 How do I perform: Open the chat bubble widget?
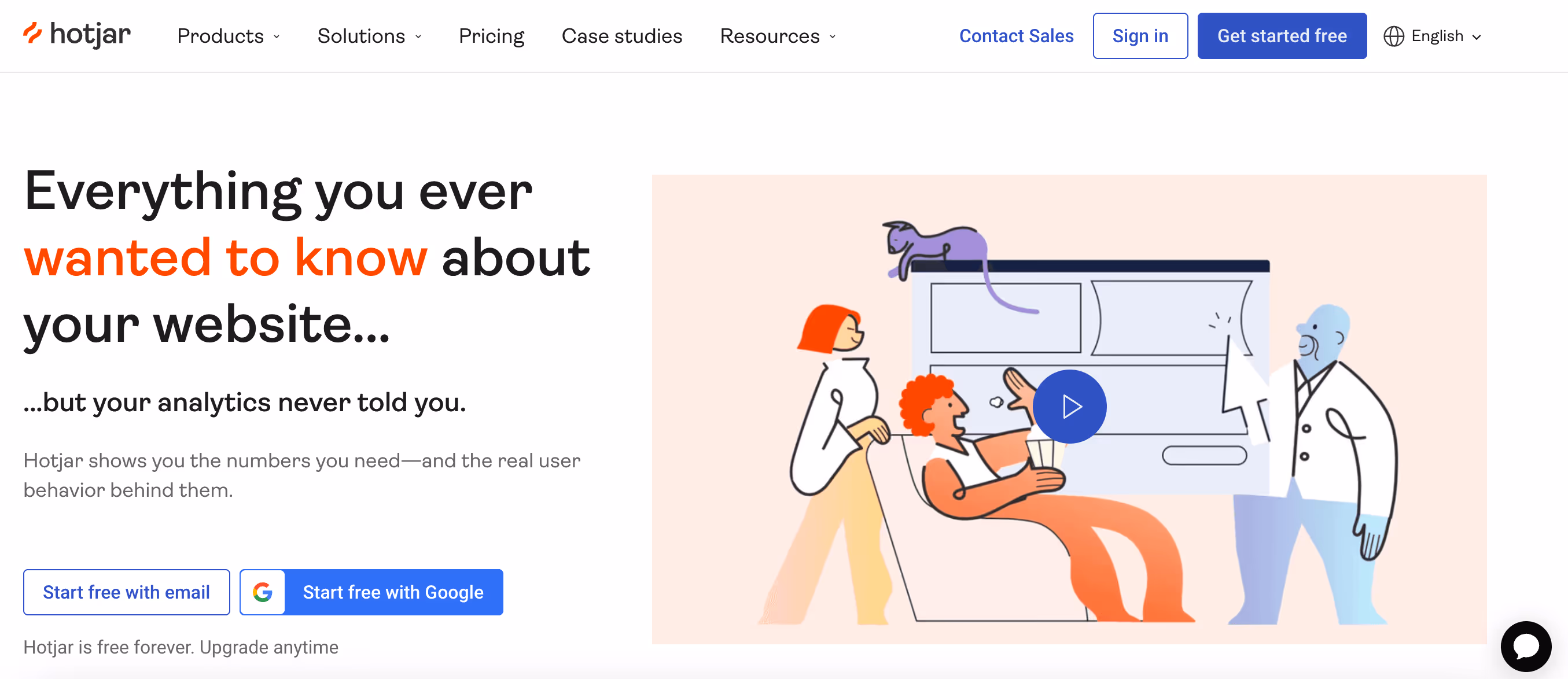(x=1525, y=646)
